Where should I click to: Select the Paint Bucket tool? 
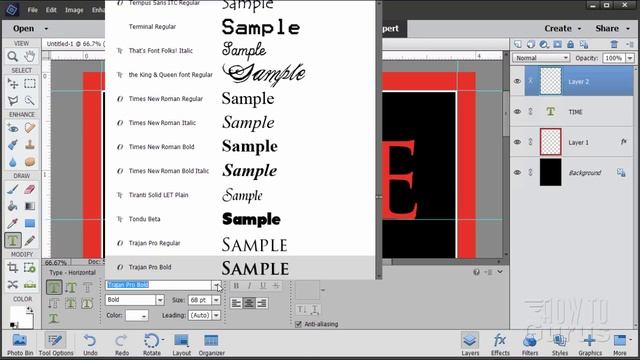coord(13,206)
